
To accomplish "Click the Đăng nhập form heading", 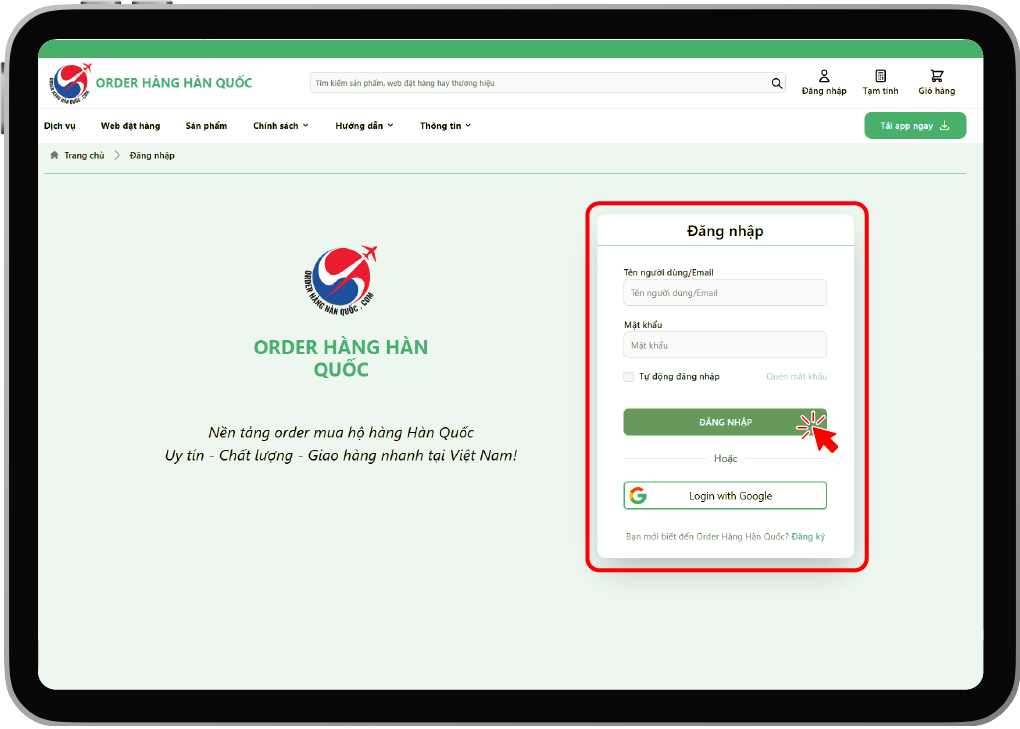I will pos(725,231).
